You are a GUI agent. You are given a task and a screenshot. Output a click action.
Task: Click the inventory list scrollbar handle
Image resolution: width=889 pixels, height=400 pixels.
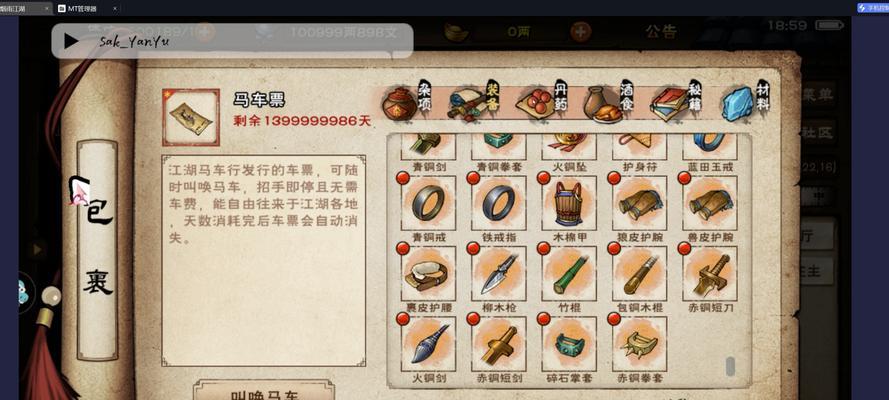[730, 366]
